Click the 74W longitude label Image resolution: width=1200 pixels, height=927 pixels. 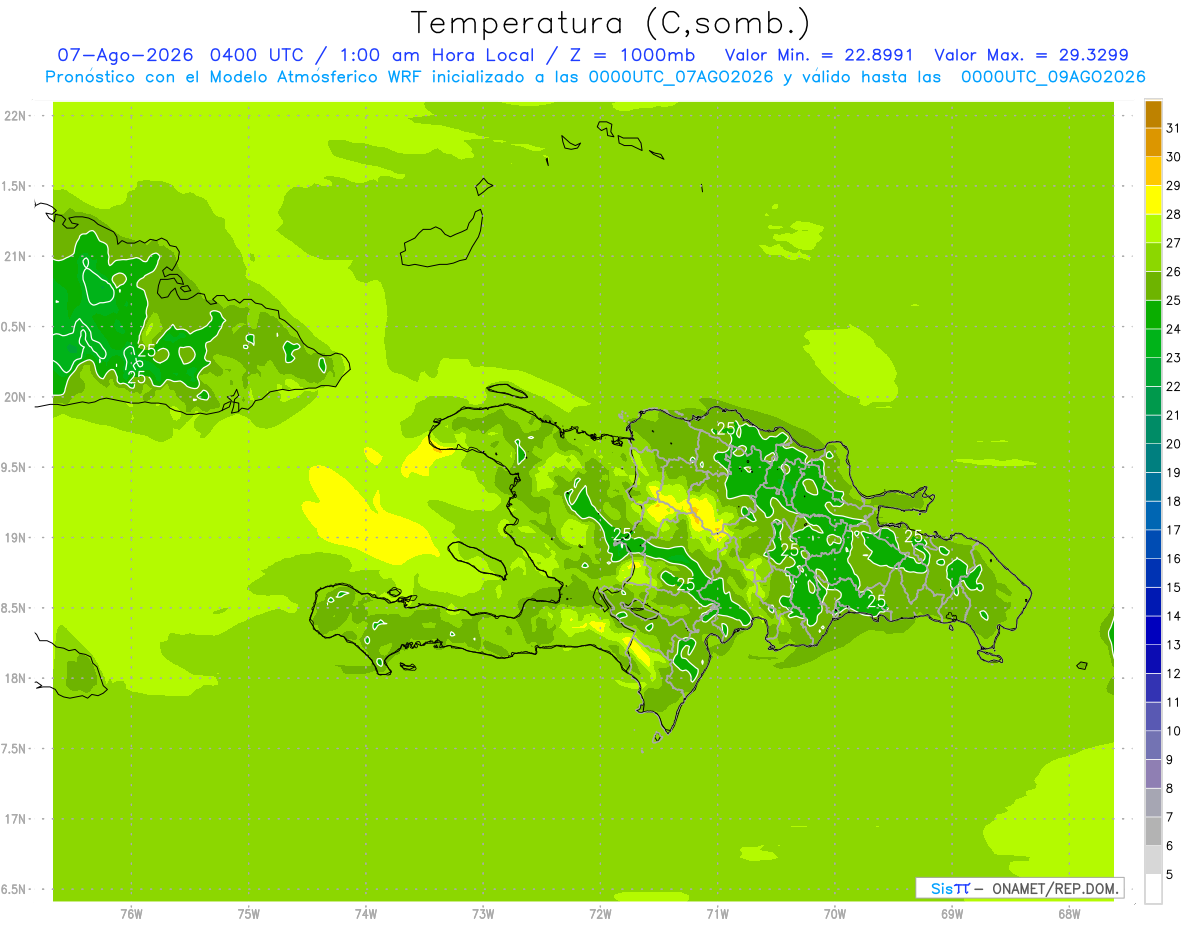click(366, 913)
